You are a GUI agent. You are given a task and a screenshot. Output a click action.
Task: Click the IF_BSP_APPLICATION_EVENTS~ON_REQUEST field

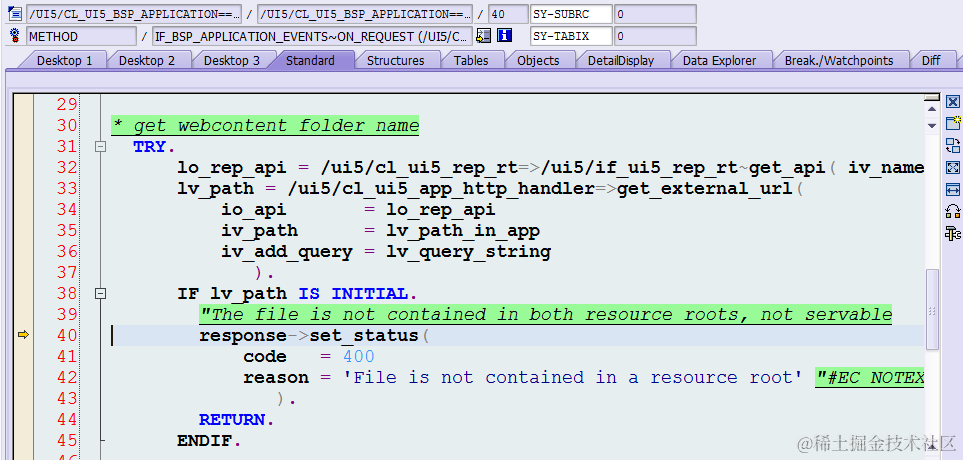pyautogui.click(x=313, y=36)
